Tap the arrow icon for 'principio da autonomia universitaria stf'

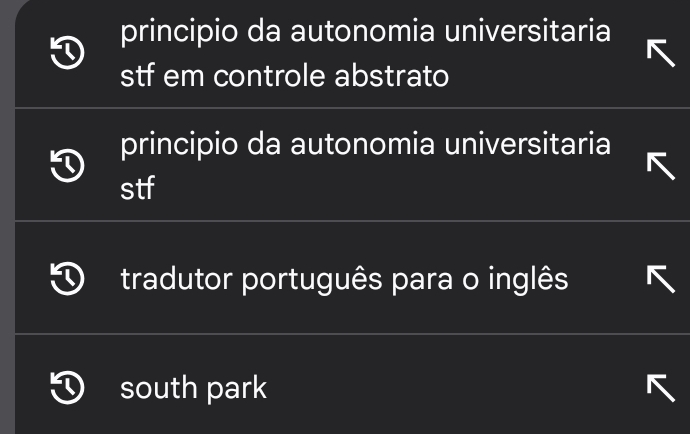pyautogui.click(x=661, y=166)
